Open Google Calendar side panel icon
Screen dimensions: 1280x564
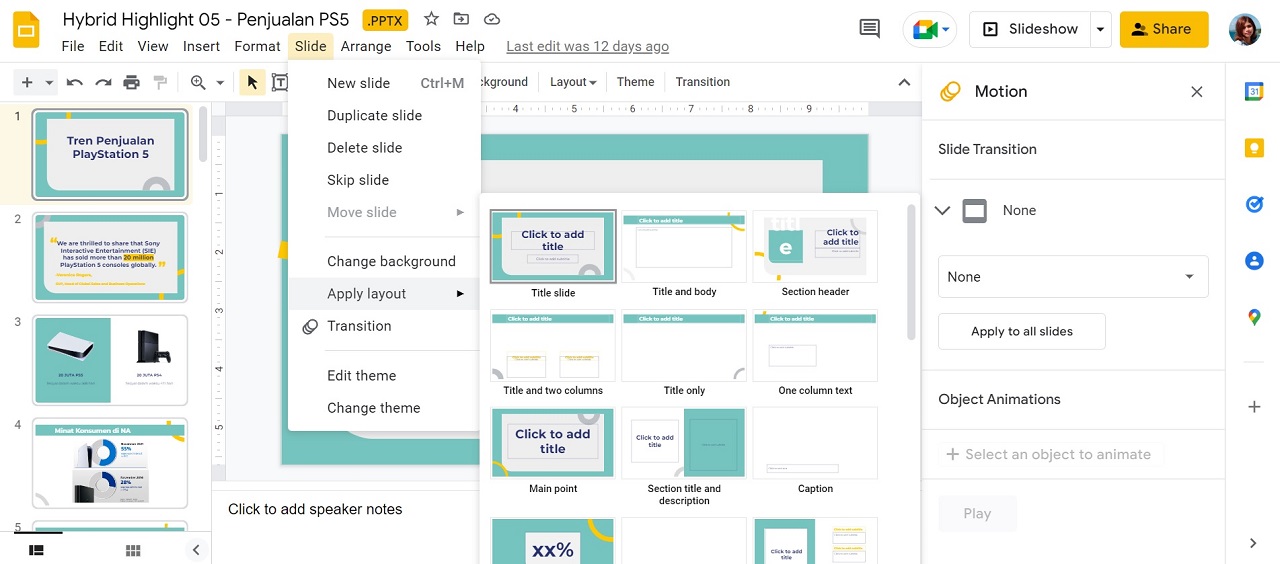(x=1254, y=92)
